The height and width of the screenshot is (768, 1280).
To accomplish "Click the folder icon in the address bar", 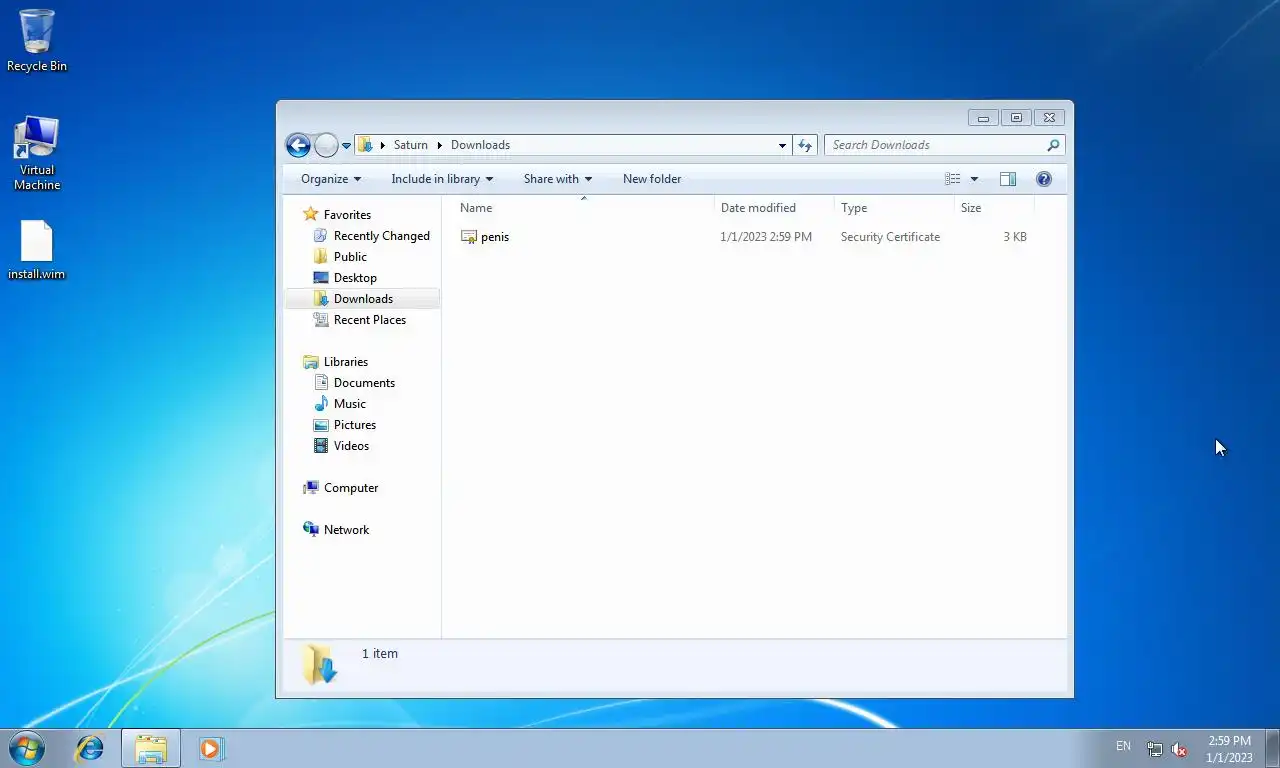I will 366,145.
